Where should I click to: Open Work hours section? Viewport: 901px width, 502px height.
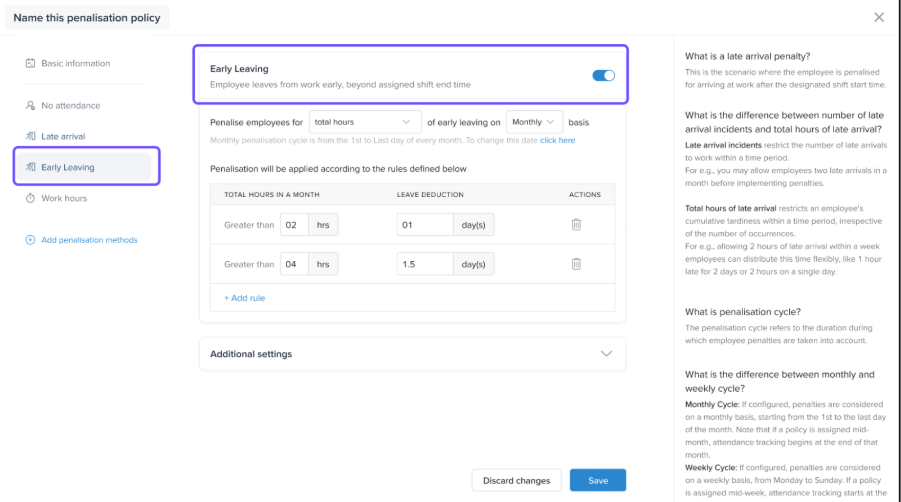pos(64,198)
